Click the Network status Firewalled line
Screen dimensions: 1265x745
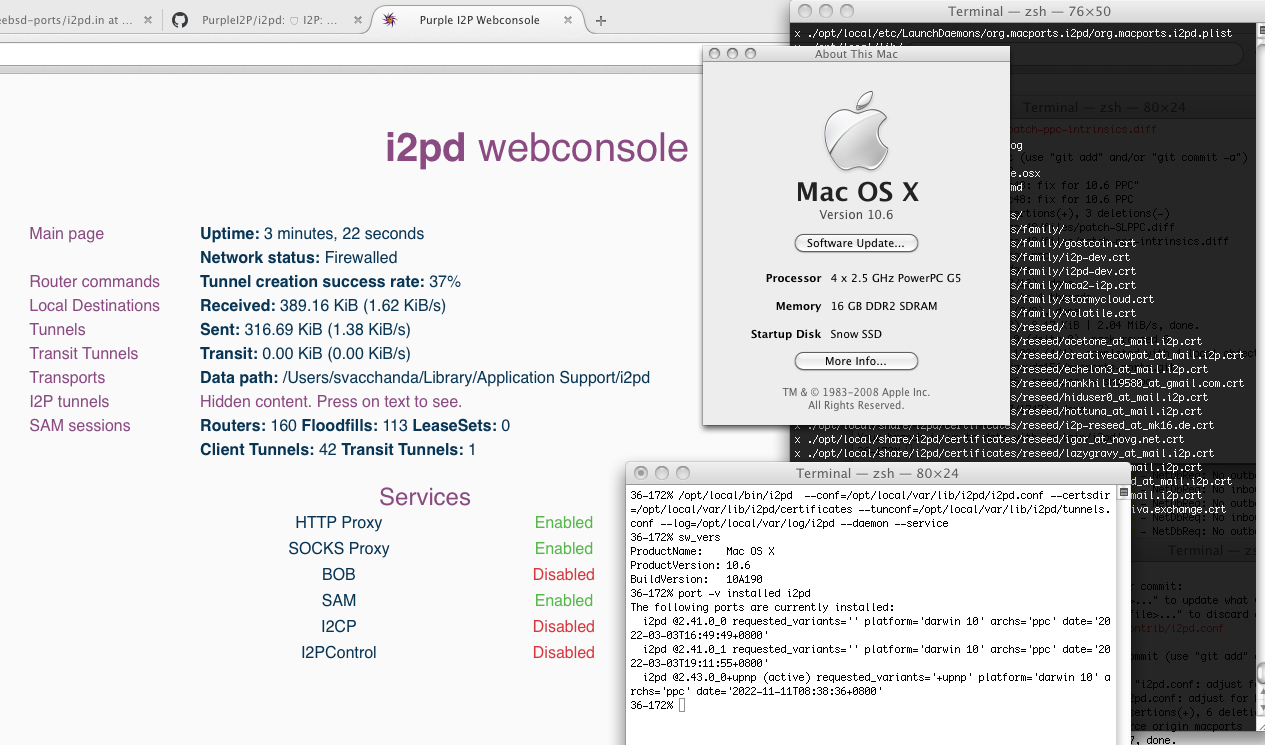click(298, 257)
